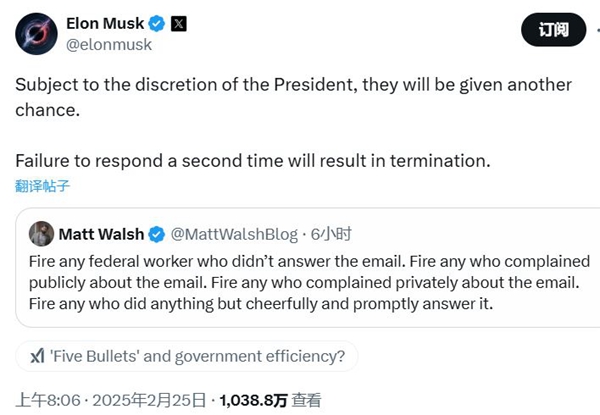Click 翻译帖子 to translate the post
This screenshot has height=415, width=600.
[x=43, y=186]
